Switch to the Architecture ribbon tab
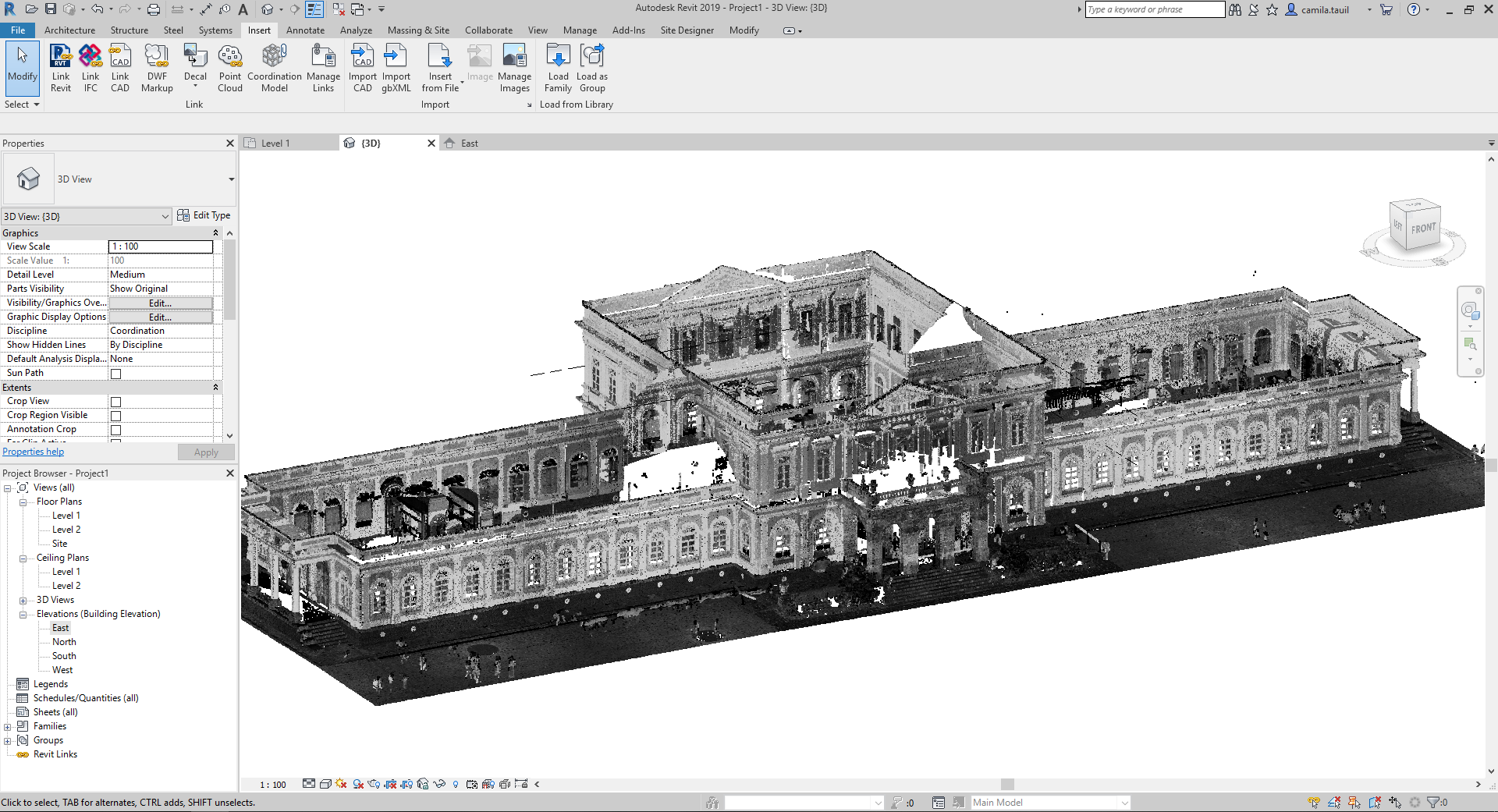Screen dimensions: 1498x812 click(x=69, y=30)
